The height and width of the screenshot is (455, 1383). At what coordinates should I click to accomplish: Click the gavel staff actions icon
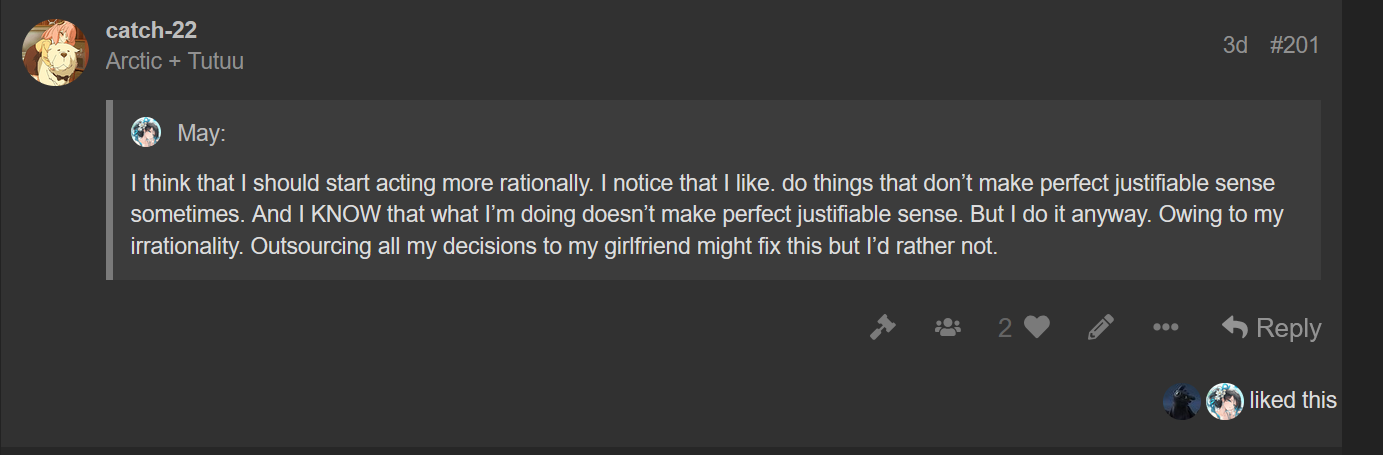(x=882, y=327)
